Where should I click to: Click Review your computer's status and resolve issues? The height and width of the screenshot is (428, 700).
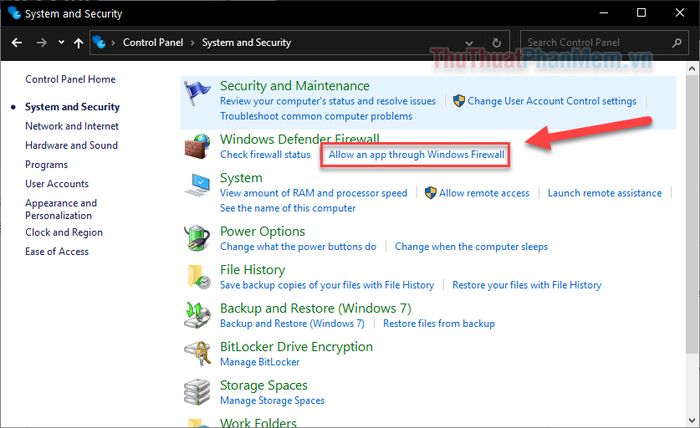click(x=328, y=101)
